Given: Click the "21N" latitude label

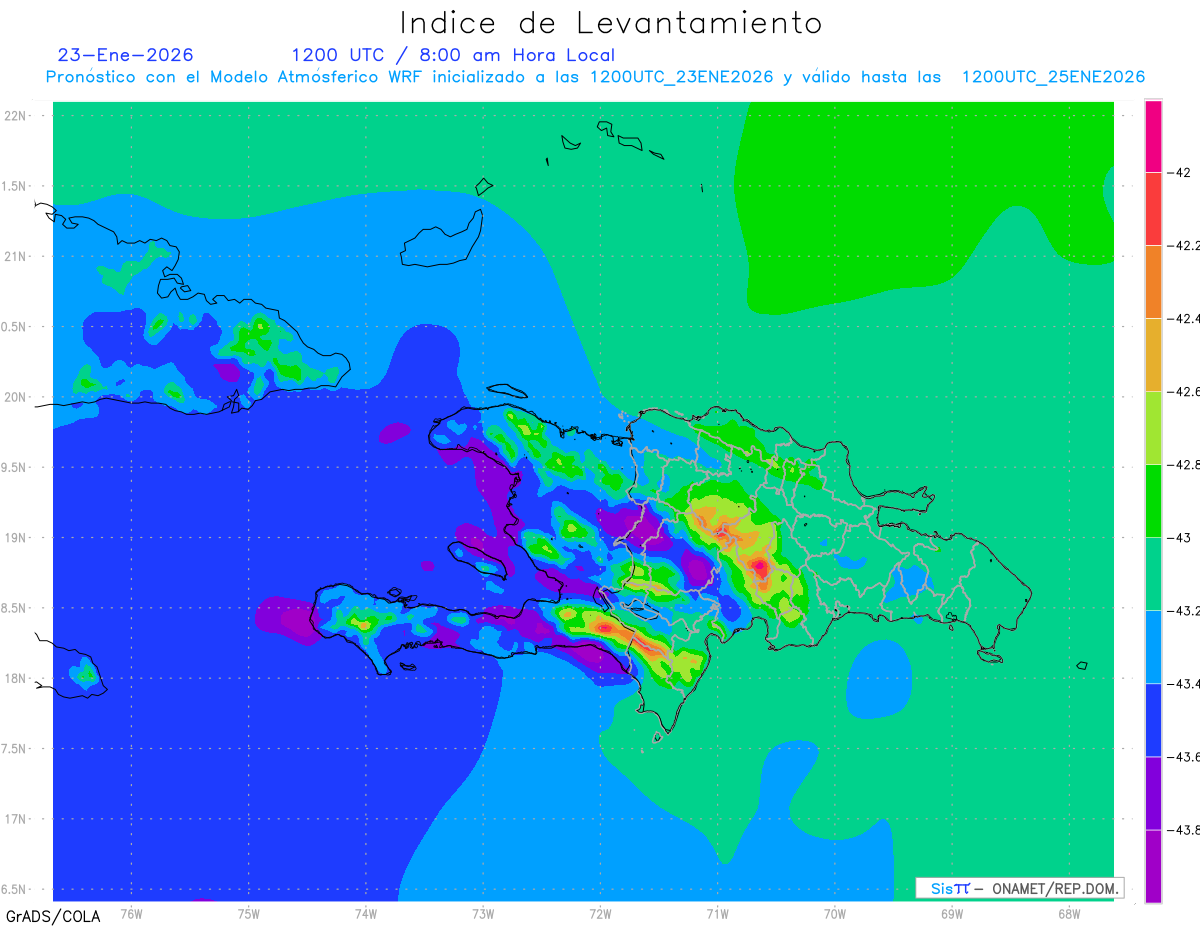Looking at the screenshot, I should [16, 257].
